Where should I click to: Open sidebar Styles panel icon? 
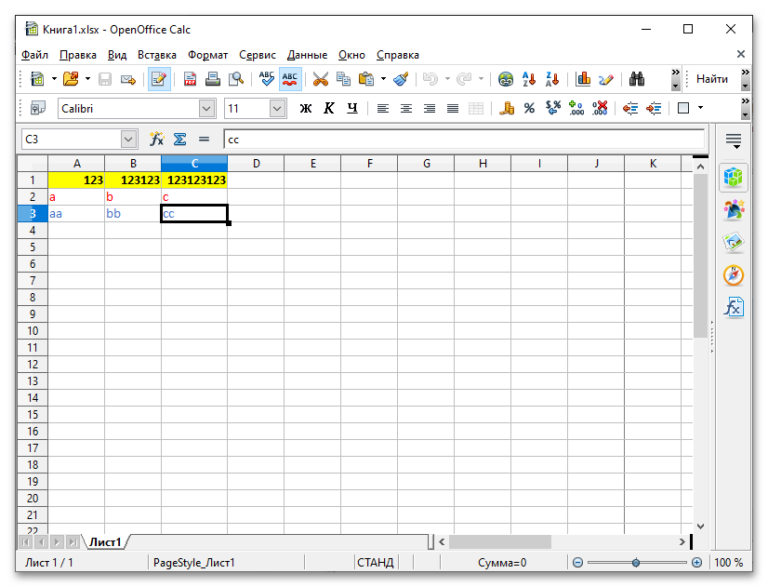point(733,210)
